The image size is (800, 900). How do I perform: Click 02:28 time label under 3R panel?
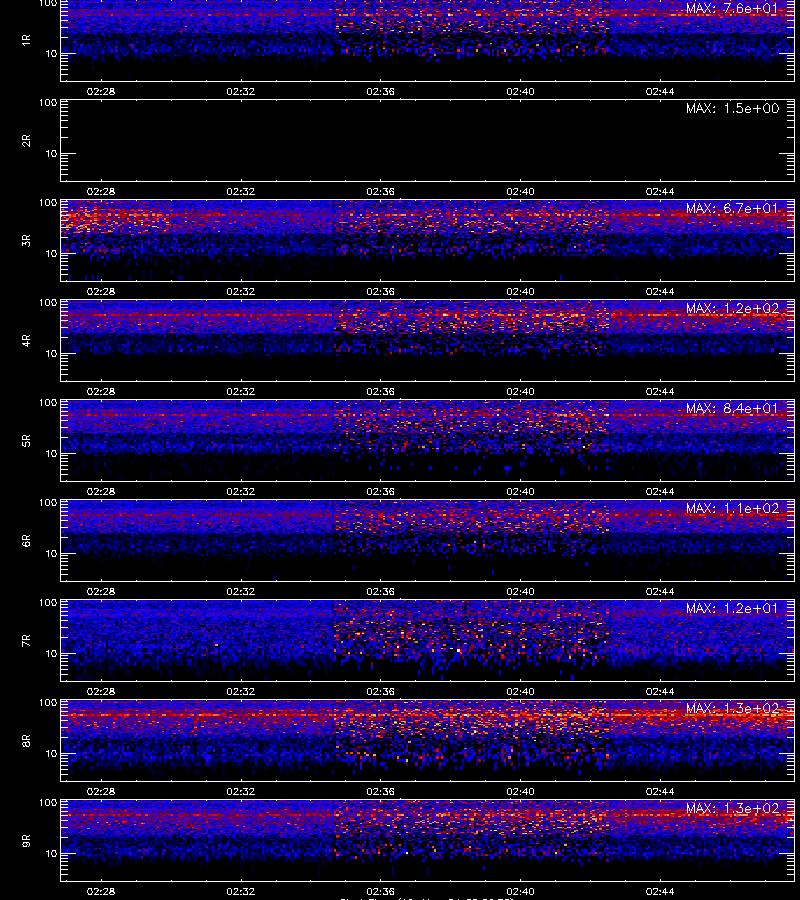pos(100,292)
